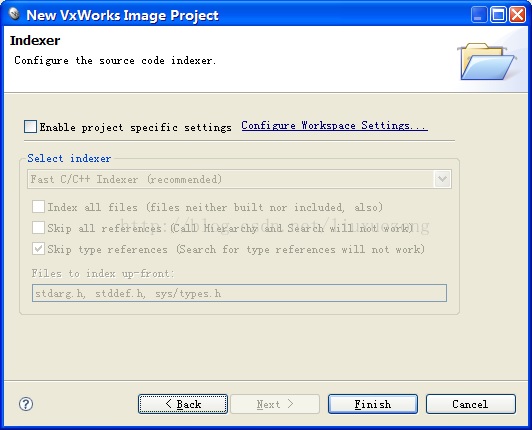
Task: Click the folder wizard banner image
Action: click(488, 61)
